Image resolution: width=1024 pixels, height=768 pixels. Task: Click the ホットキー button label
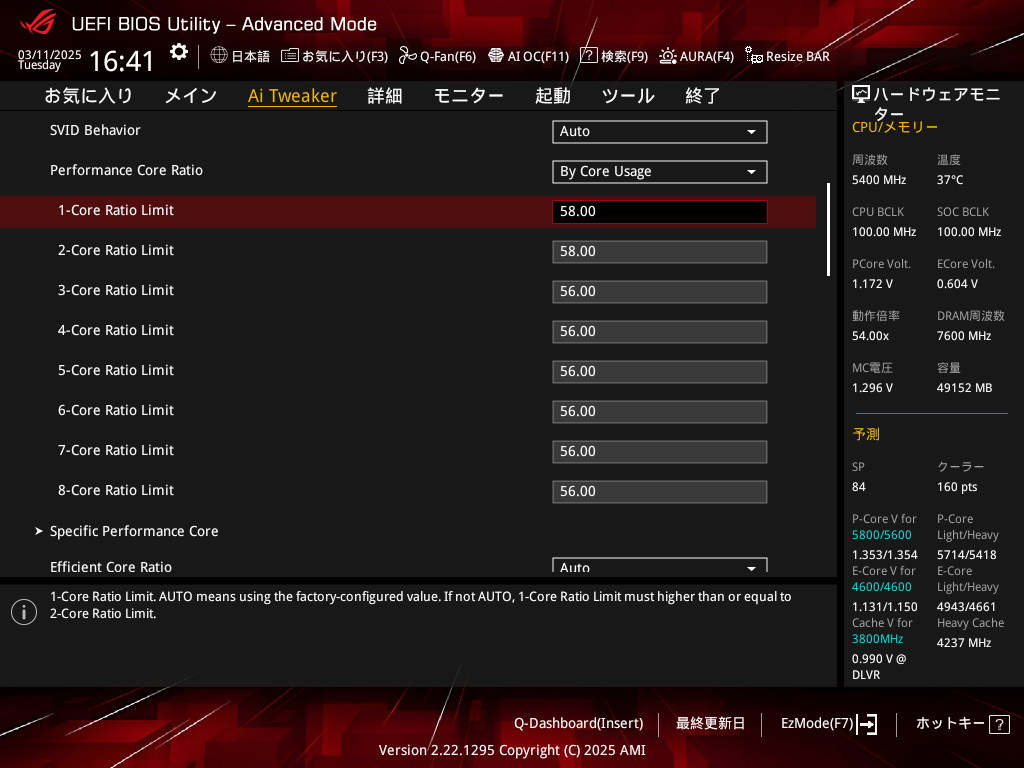[950, 724]
